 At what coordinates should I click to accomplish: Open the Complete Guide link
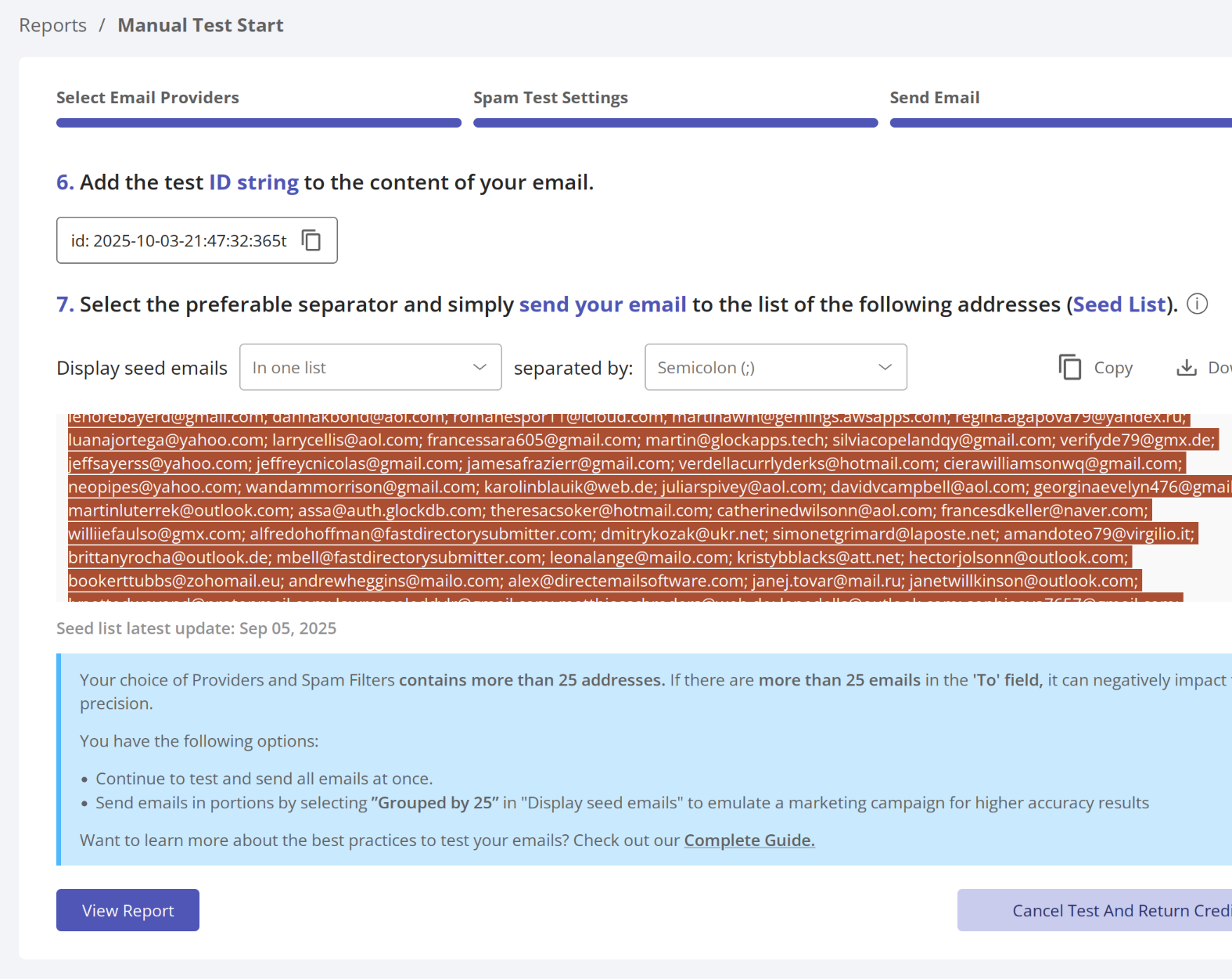(749, 840)
